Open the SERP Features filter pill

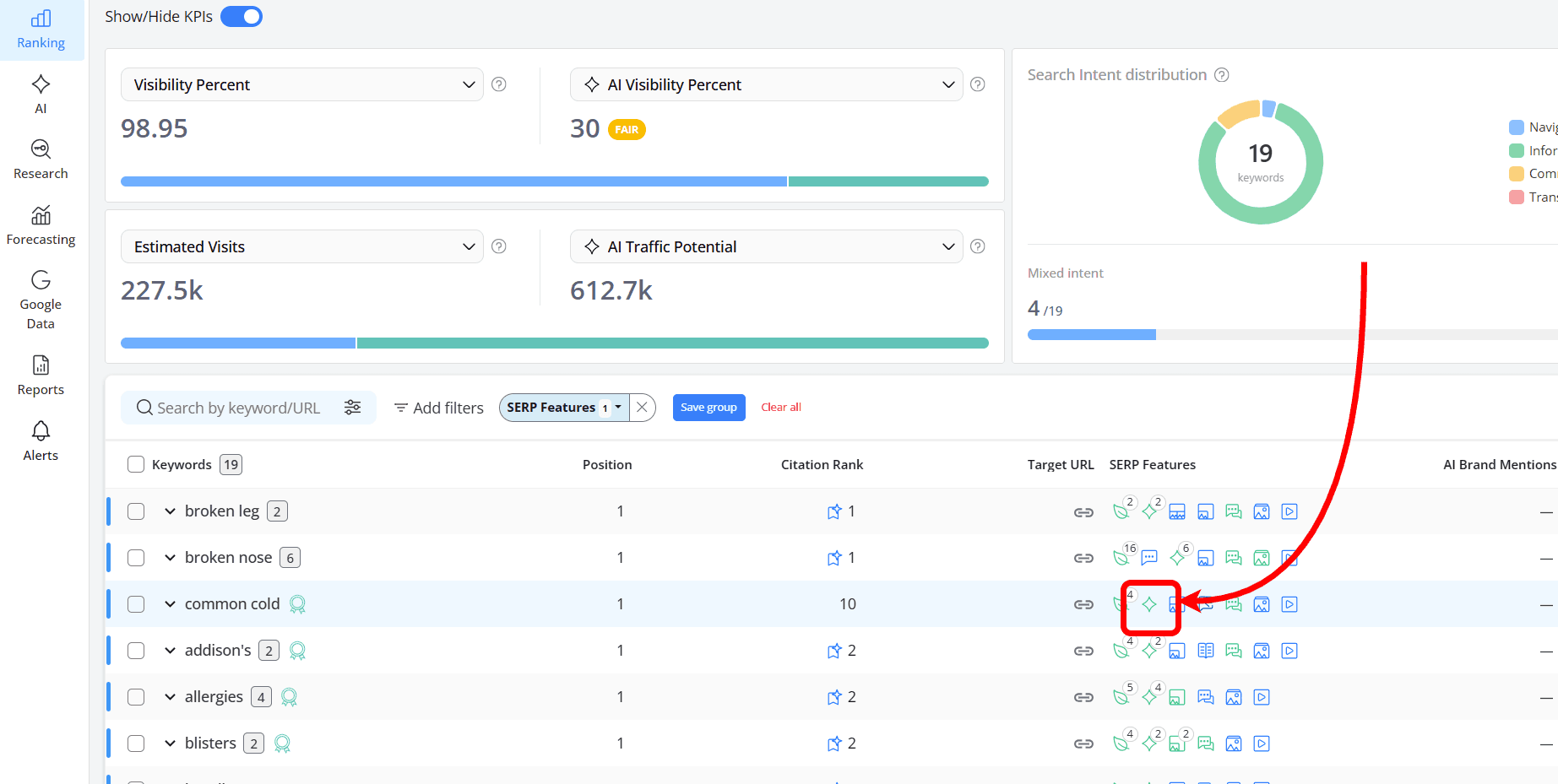pos(562,407)
